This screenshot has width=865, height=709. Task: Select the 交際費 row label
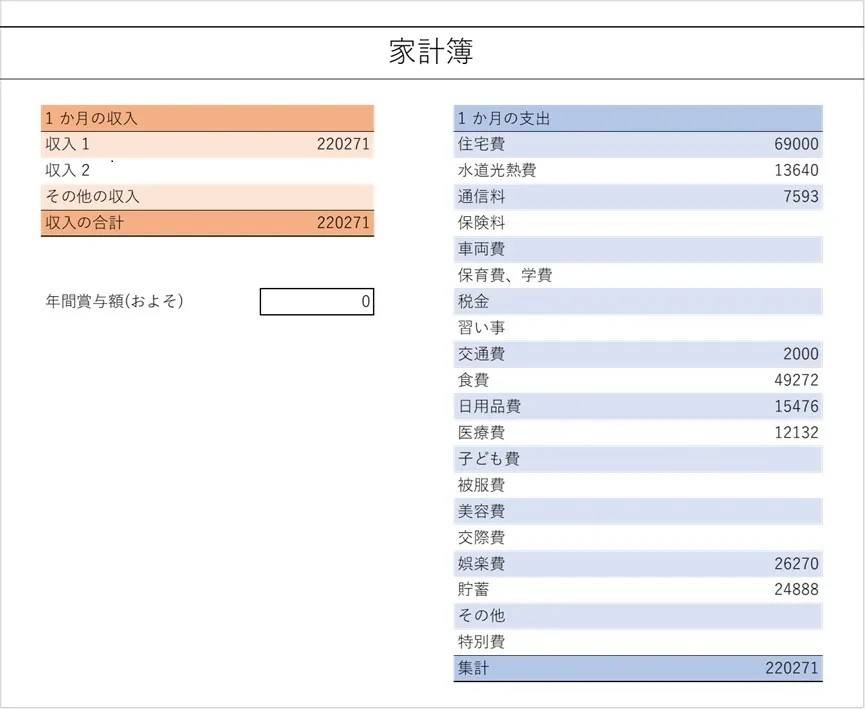click(x=481, y=537)
